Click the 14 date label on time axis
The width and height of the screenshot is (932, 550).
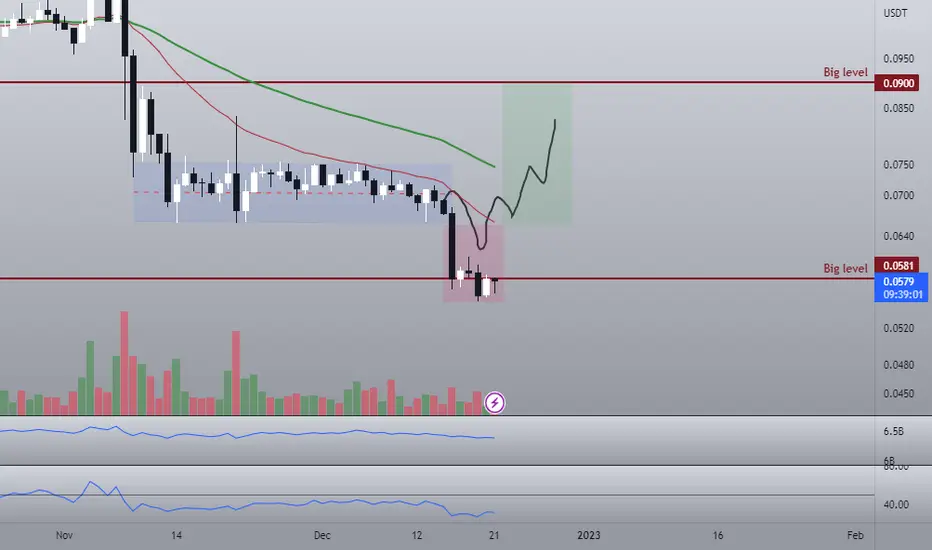176,535
